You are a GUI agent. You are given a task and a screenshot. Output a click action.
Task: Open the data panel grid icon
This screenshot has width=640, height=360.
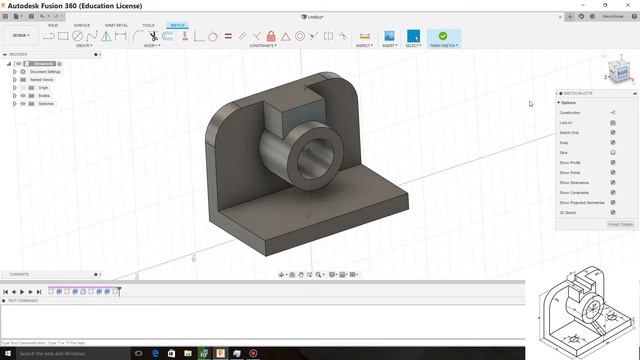5,16
